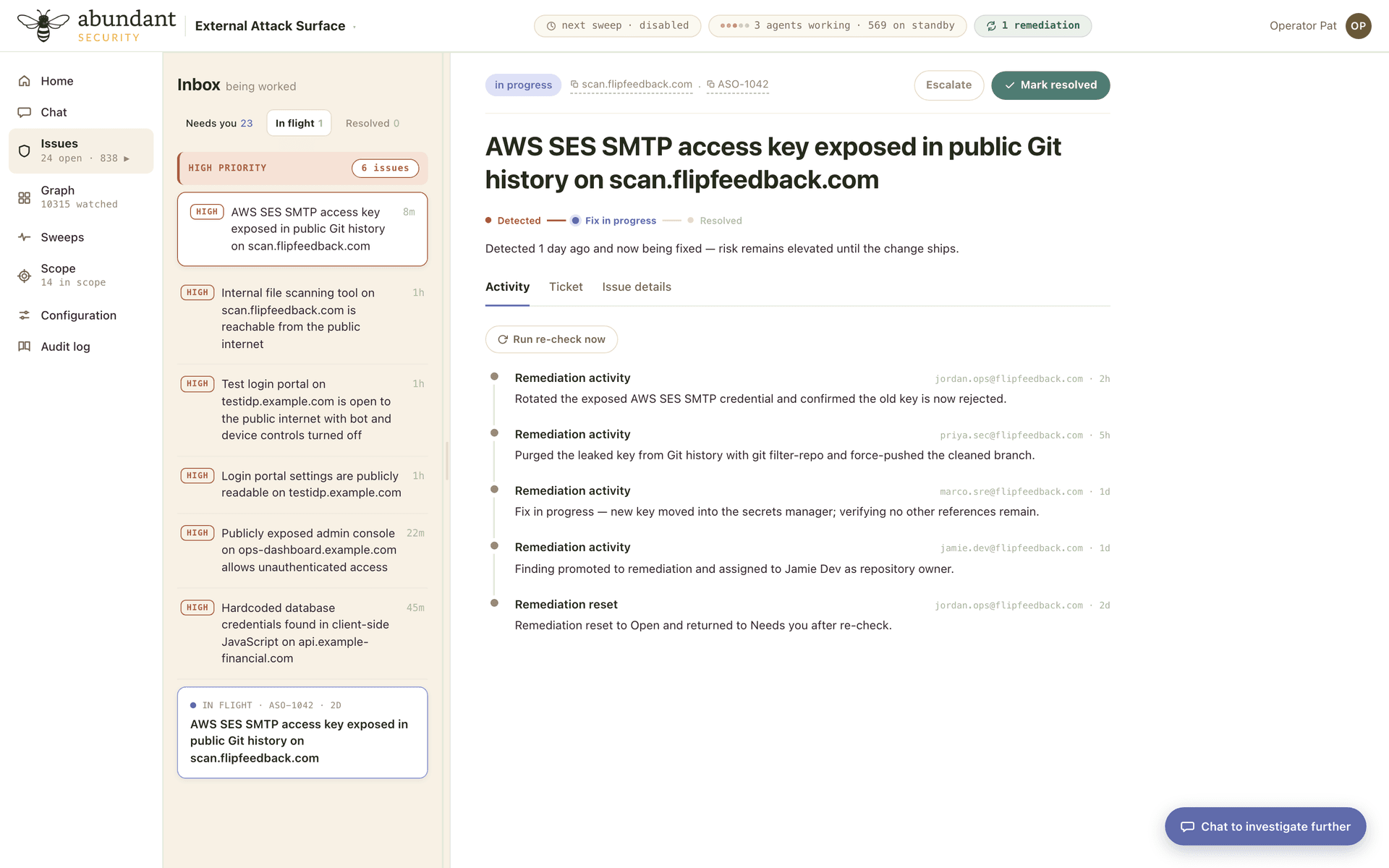This screenshot has width=1389, height=868.
Task: Open the Ticket tab
Action: (566, 287)
